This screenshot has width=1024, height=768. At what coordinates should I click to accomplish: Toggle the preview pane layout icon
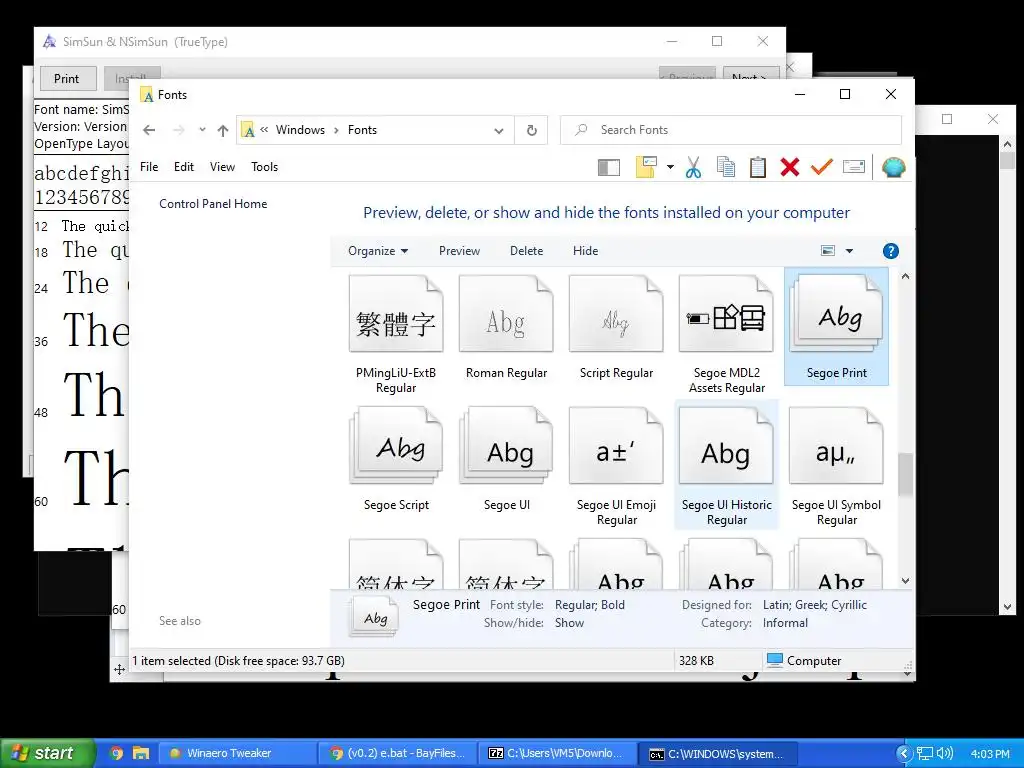tap(609, 168)
